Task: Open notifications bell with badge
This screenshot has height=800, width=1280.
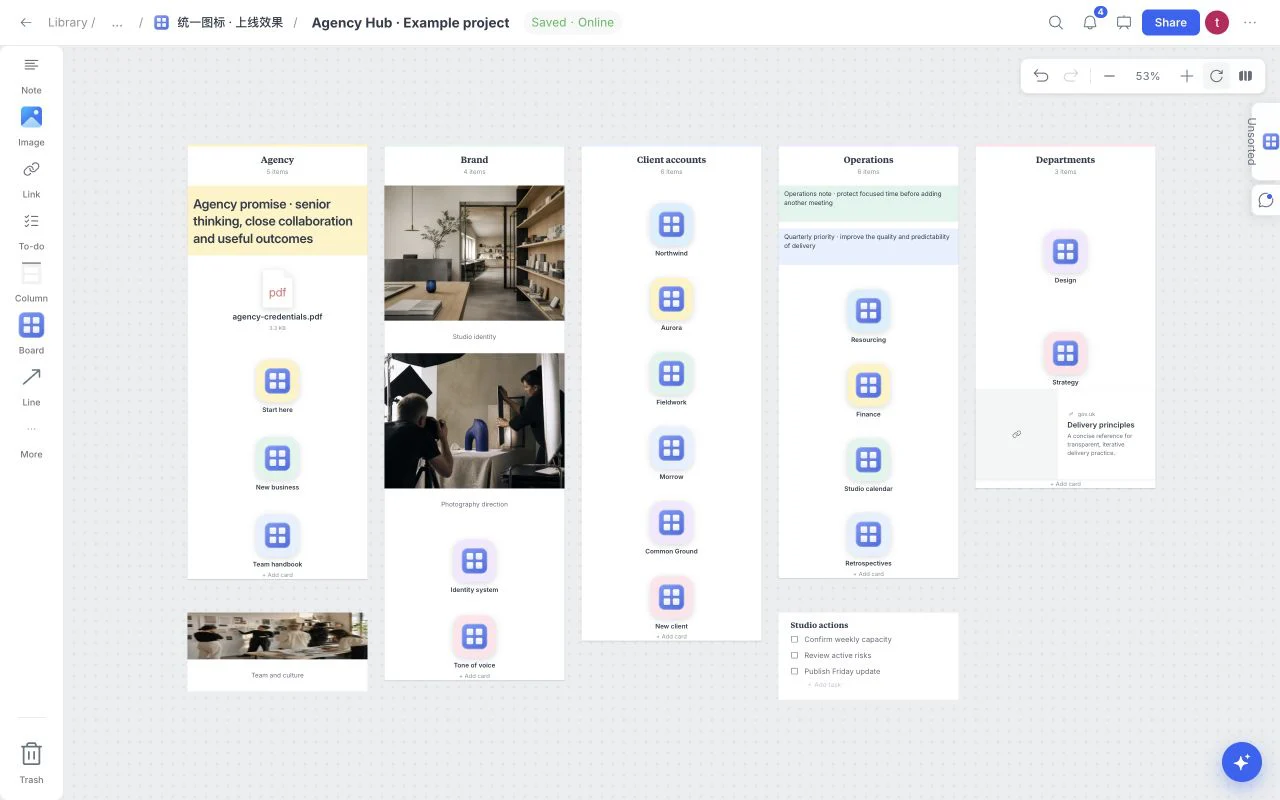Action: [1091, 22]
